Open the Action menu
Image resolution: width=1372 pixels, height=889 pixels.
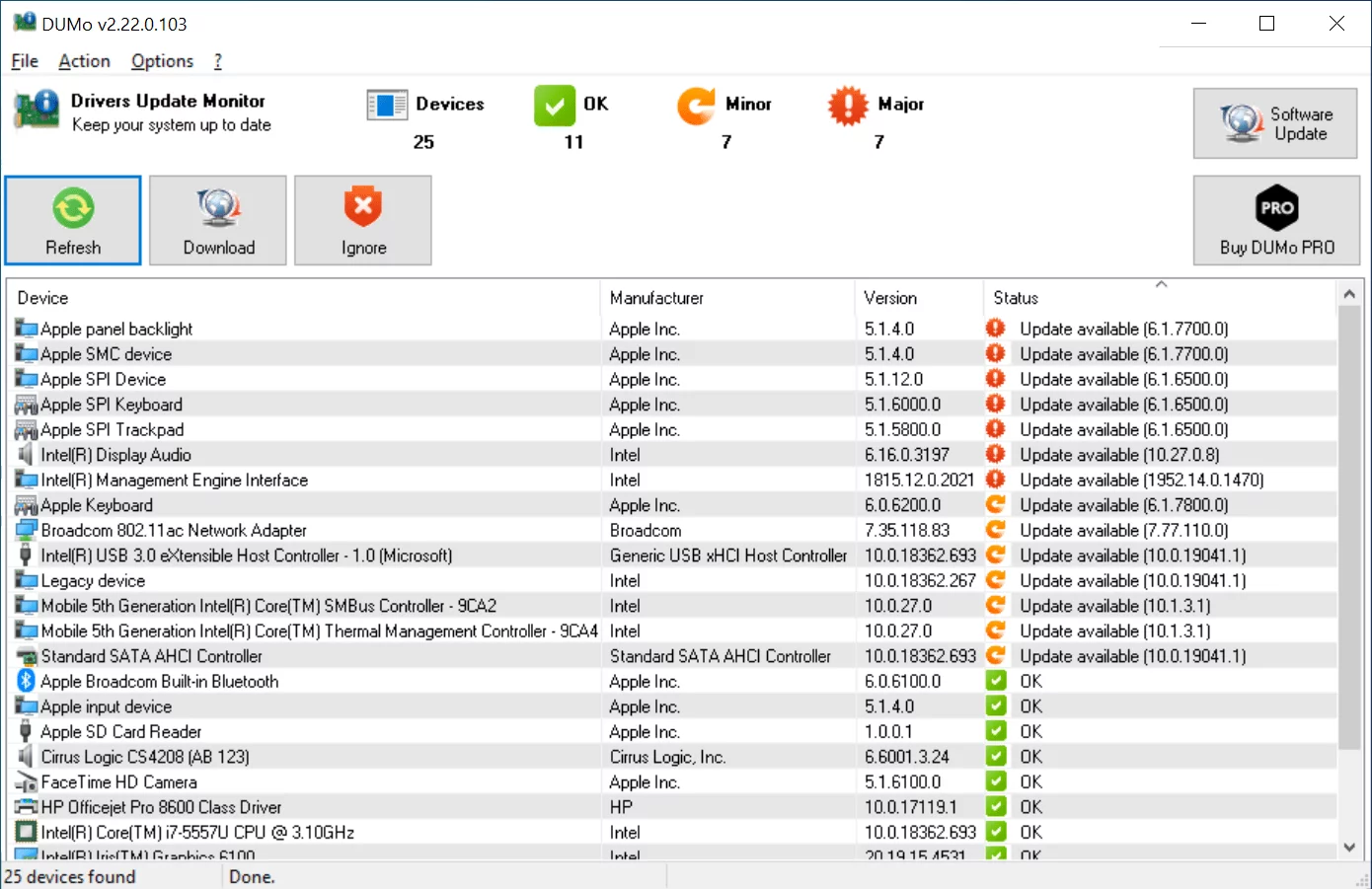tap(84, 61)
